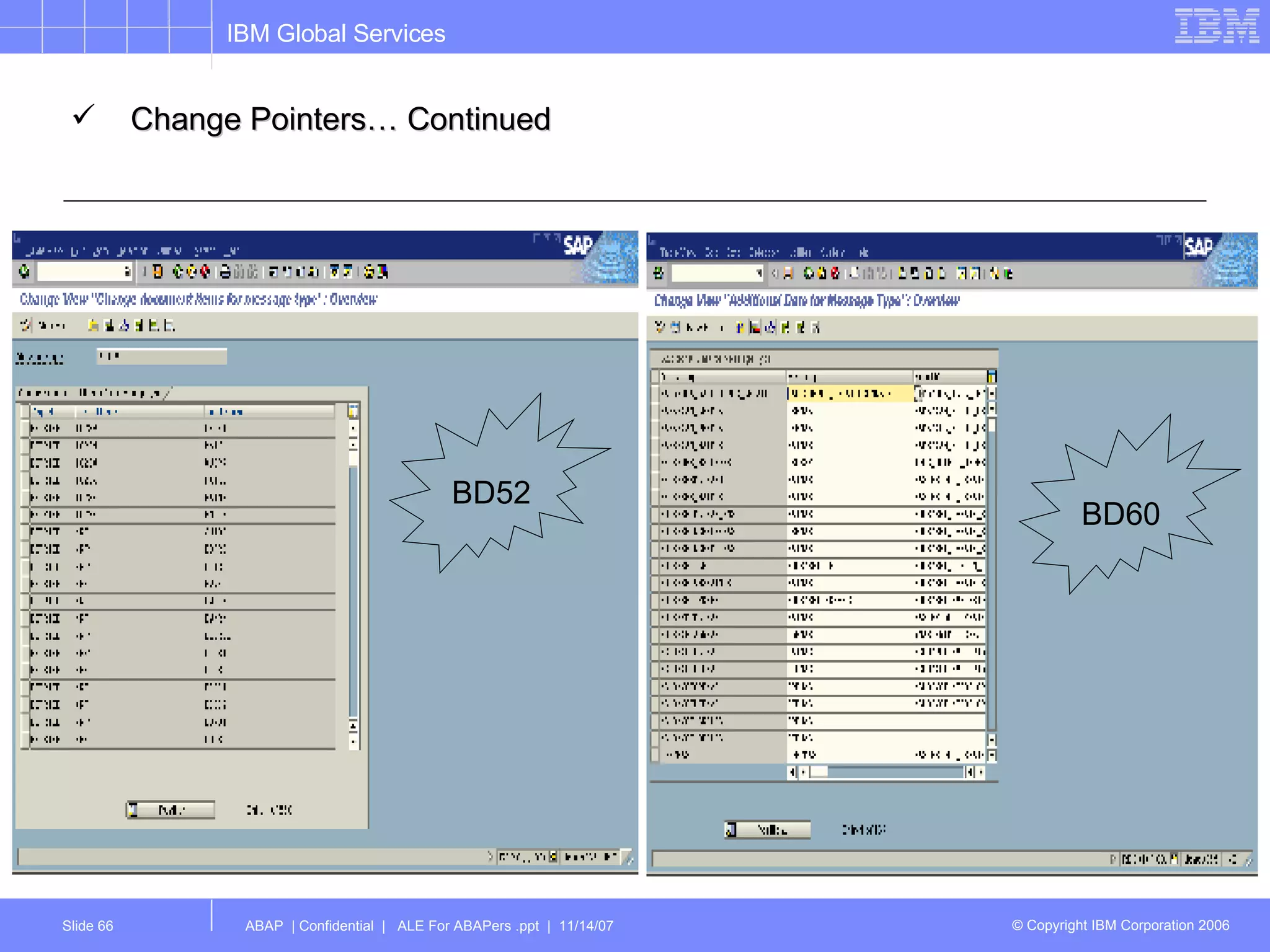Click Create Shortcut icon in BD60 window
The image size is (1270, 952).
pos(975,273)
